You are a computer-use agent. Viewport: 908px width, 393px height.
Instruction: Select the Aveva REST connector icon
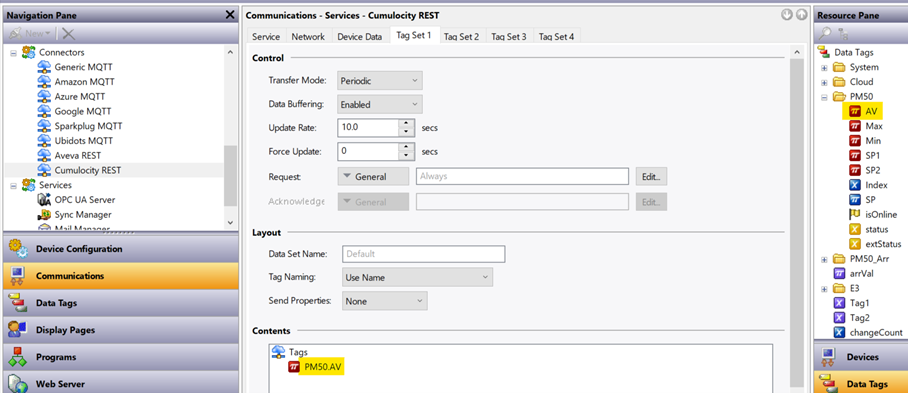coord(45,155)
